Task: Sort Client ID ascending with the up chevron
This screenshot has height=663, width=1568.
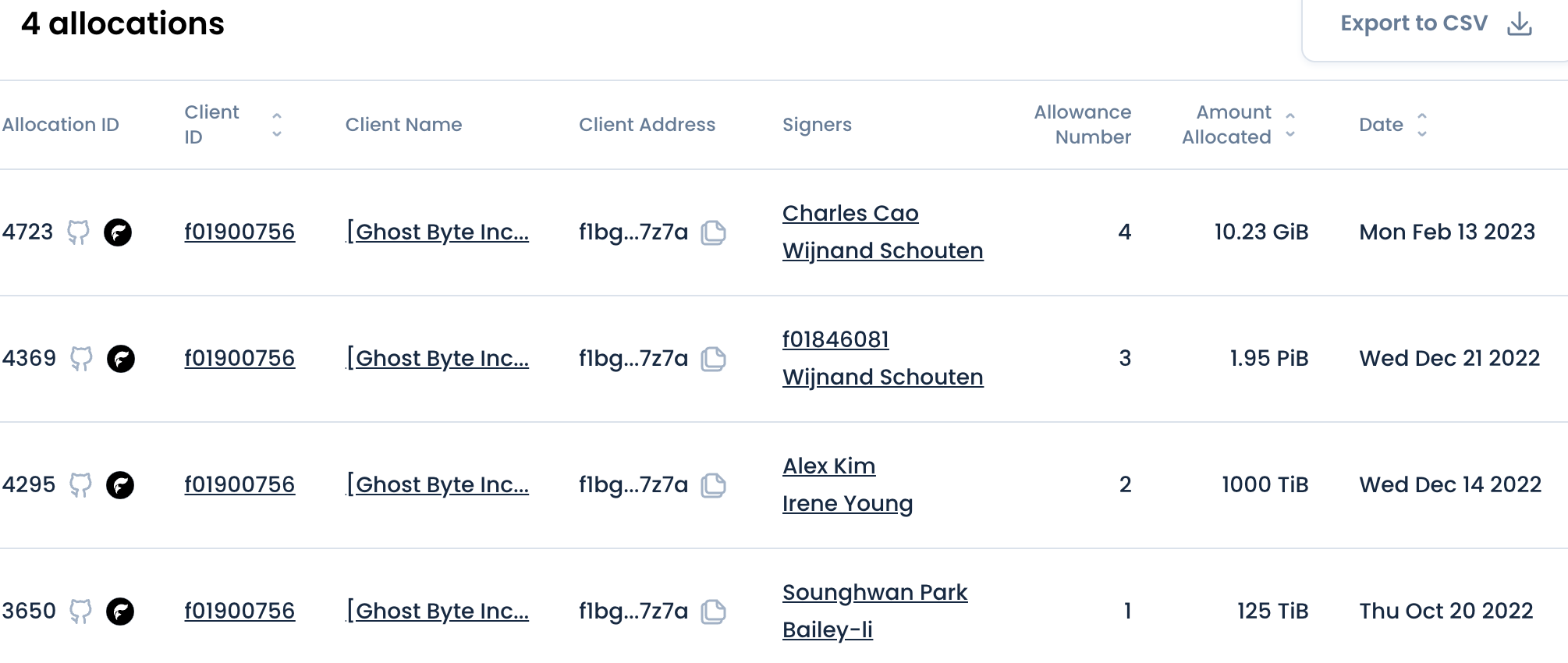Action: (277, 115)
